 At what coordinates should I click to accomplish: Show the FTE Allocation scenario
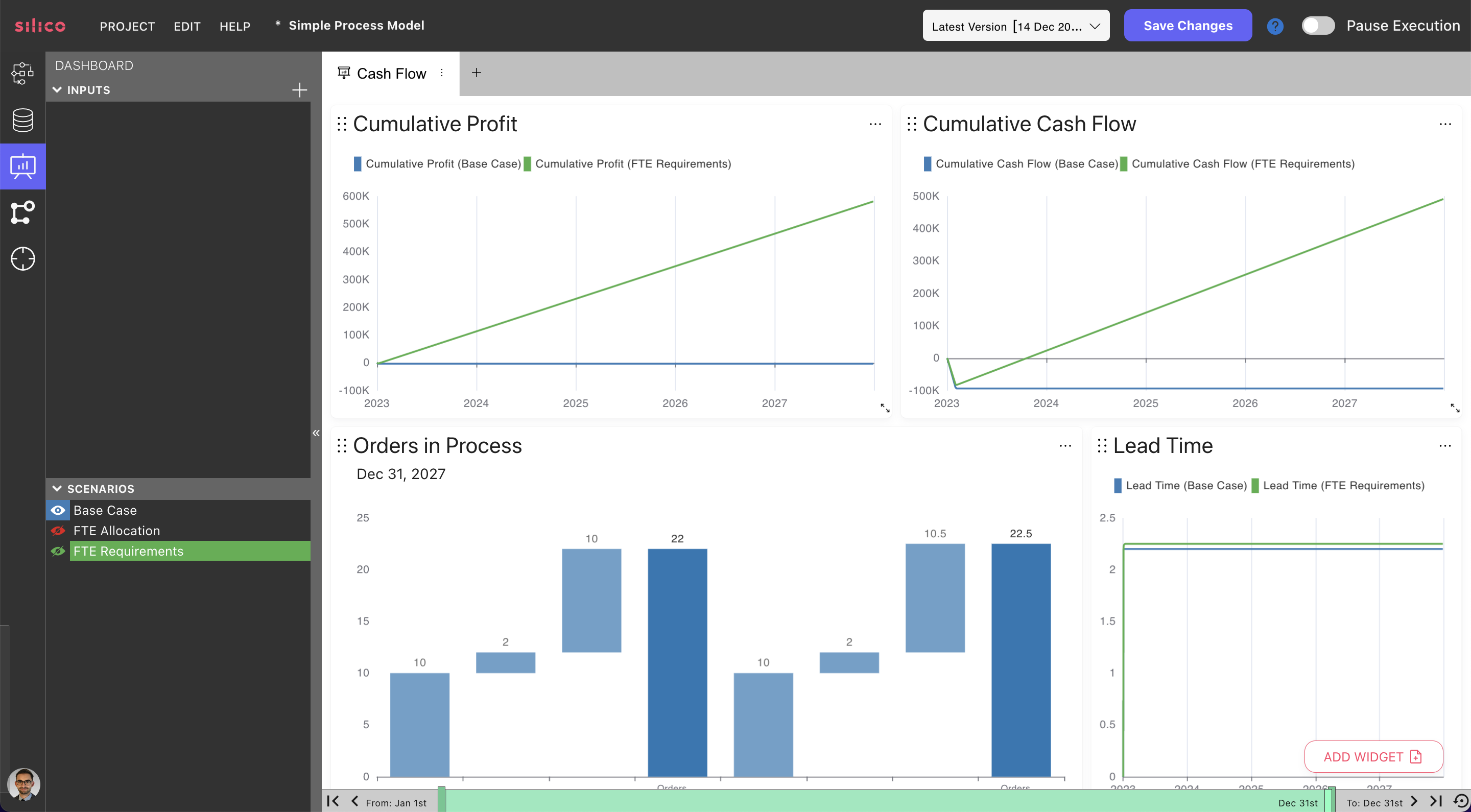(x=58, y=531)
